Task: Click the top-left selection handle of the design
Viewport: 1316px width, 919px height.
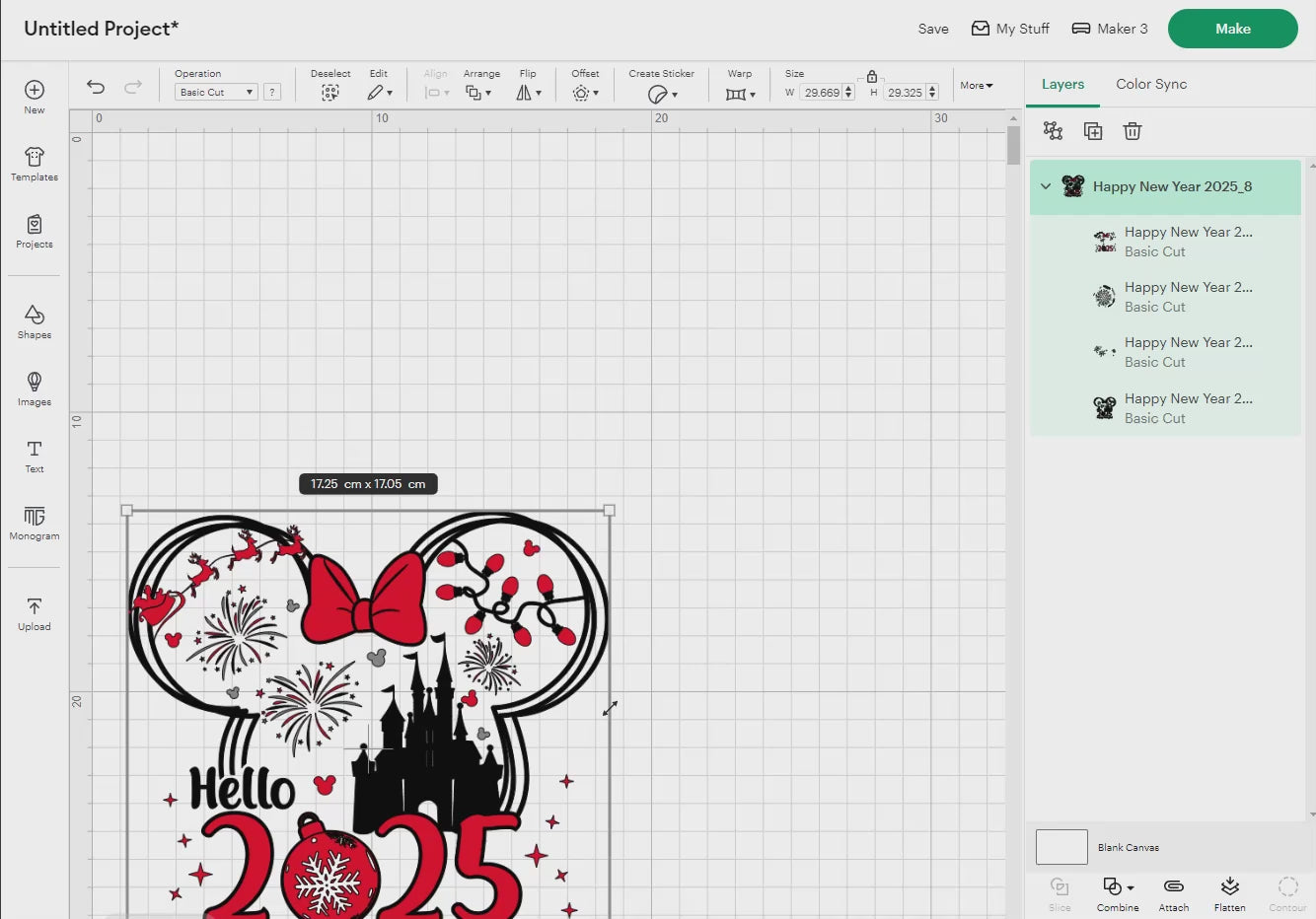Action: [126, 511]
